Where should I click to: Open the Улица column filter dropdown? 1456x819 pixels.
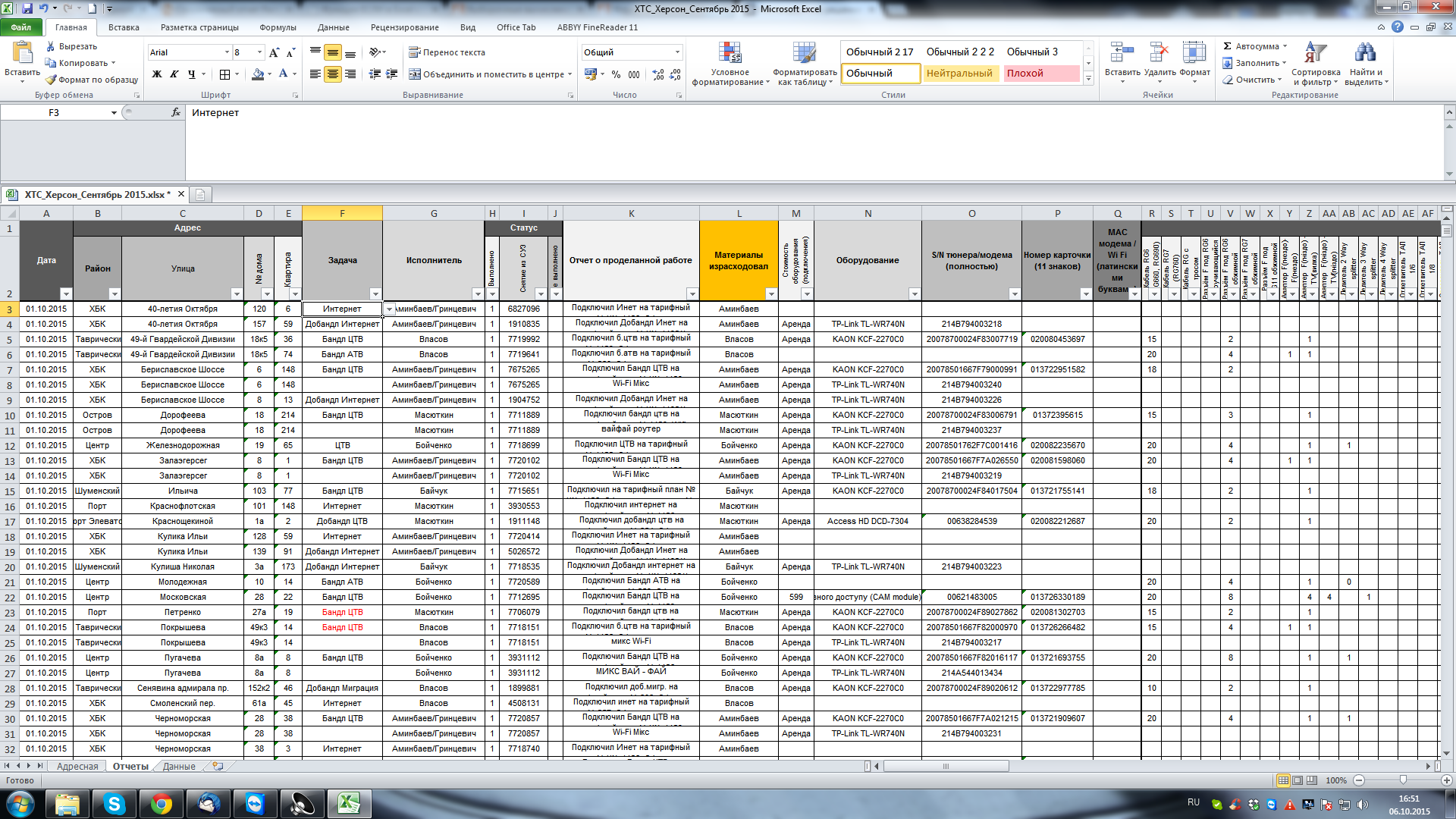click(x=237, y=294)
